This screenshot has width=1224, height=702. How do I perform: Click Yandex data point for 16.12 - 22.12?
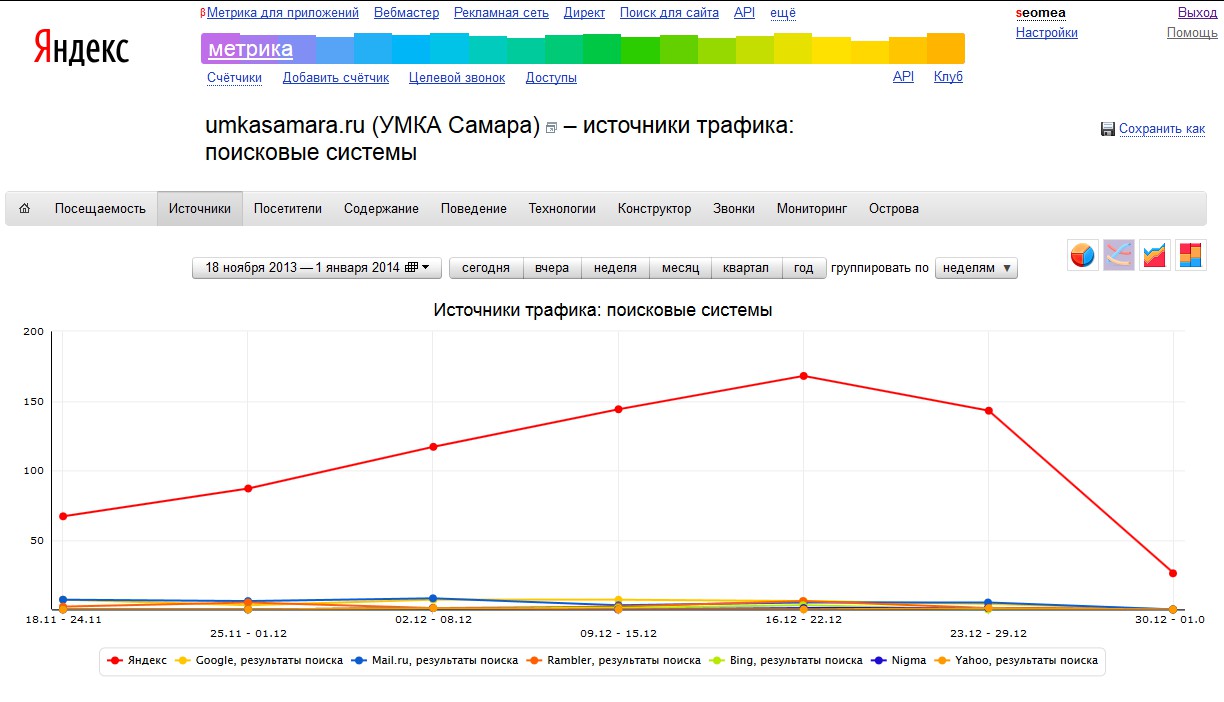click(x=803, y=376)
